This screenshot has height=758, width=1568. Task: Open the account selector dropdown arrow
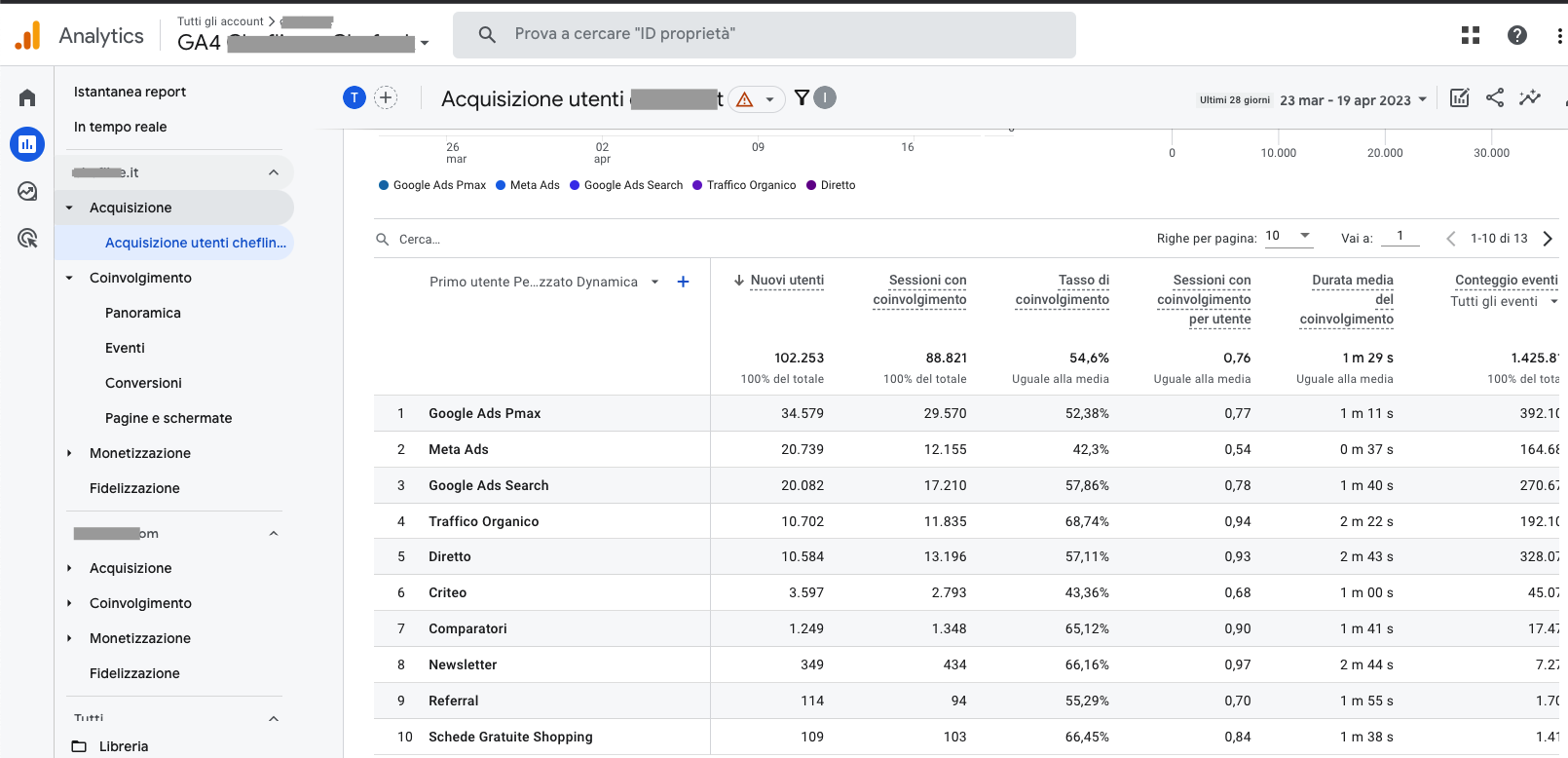tap(425, 43)
